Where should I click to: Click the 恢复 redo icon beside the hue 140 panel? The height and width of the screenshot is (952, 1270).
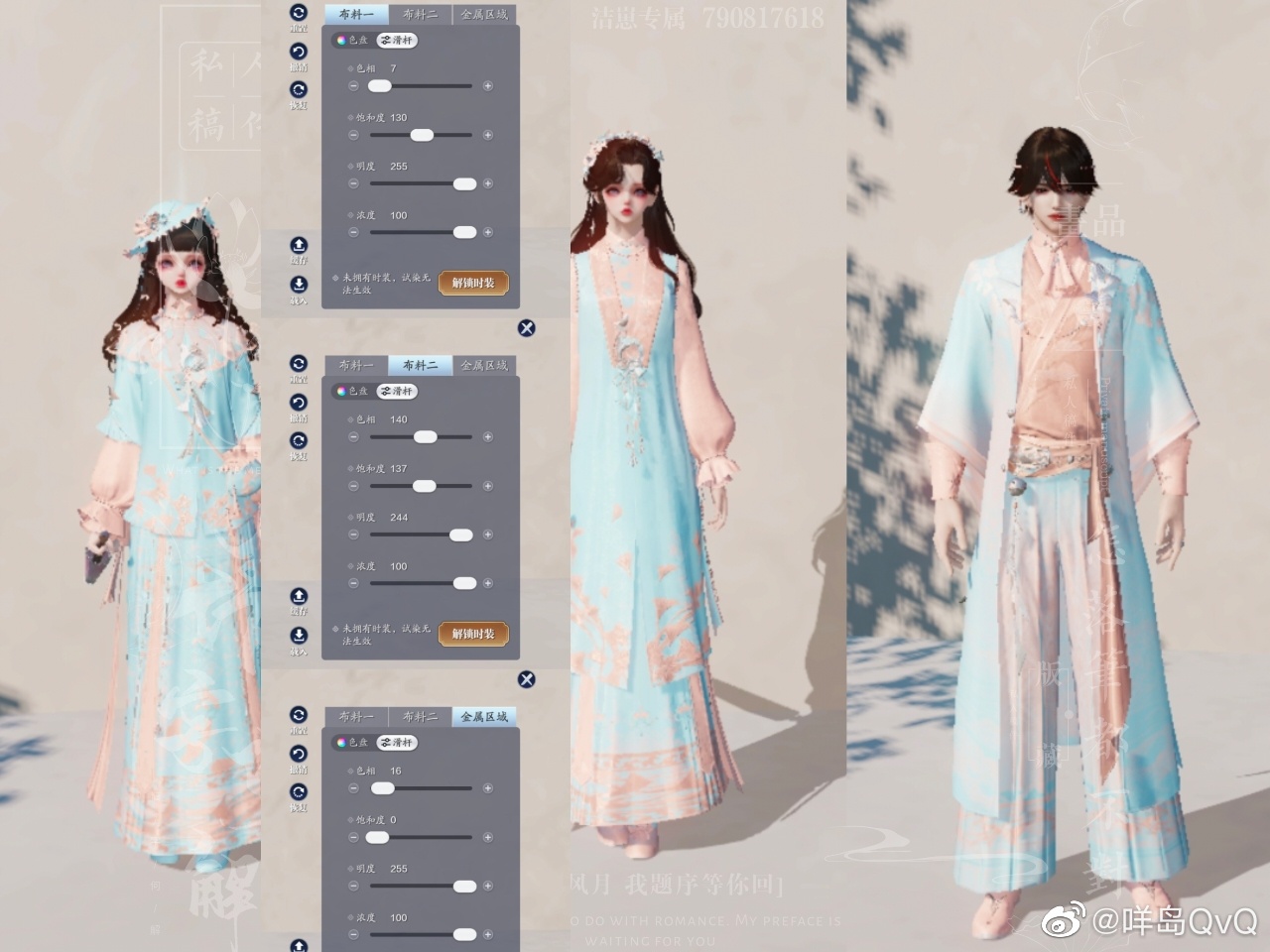pyautogui.click(x=299, y=440)
